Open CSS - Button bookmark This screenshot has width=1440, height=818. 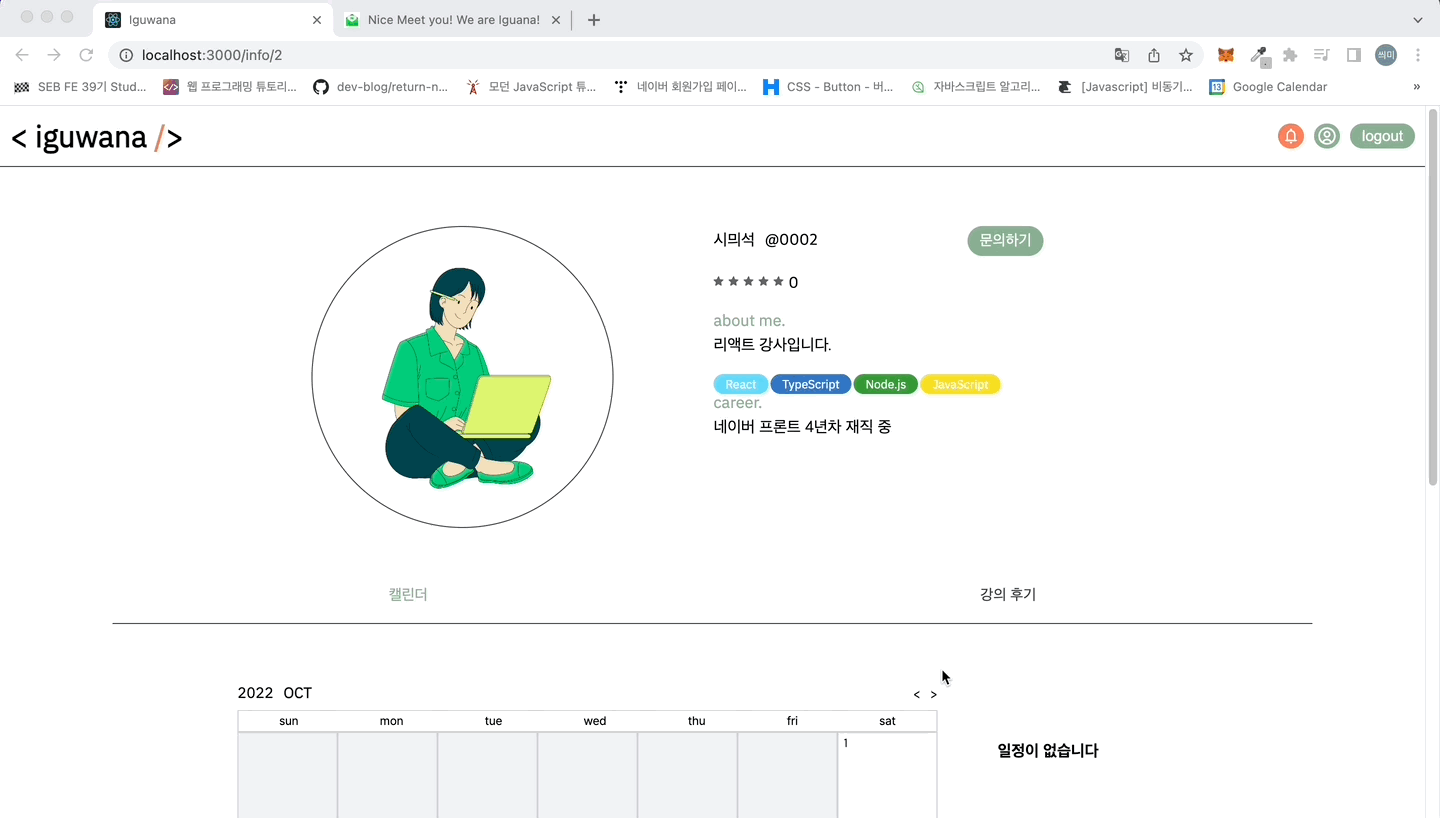click(828, 87)
